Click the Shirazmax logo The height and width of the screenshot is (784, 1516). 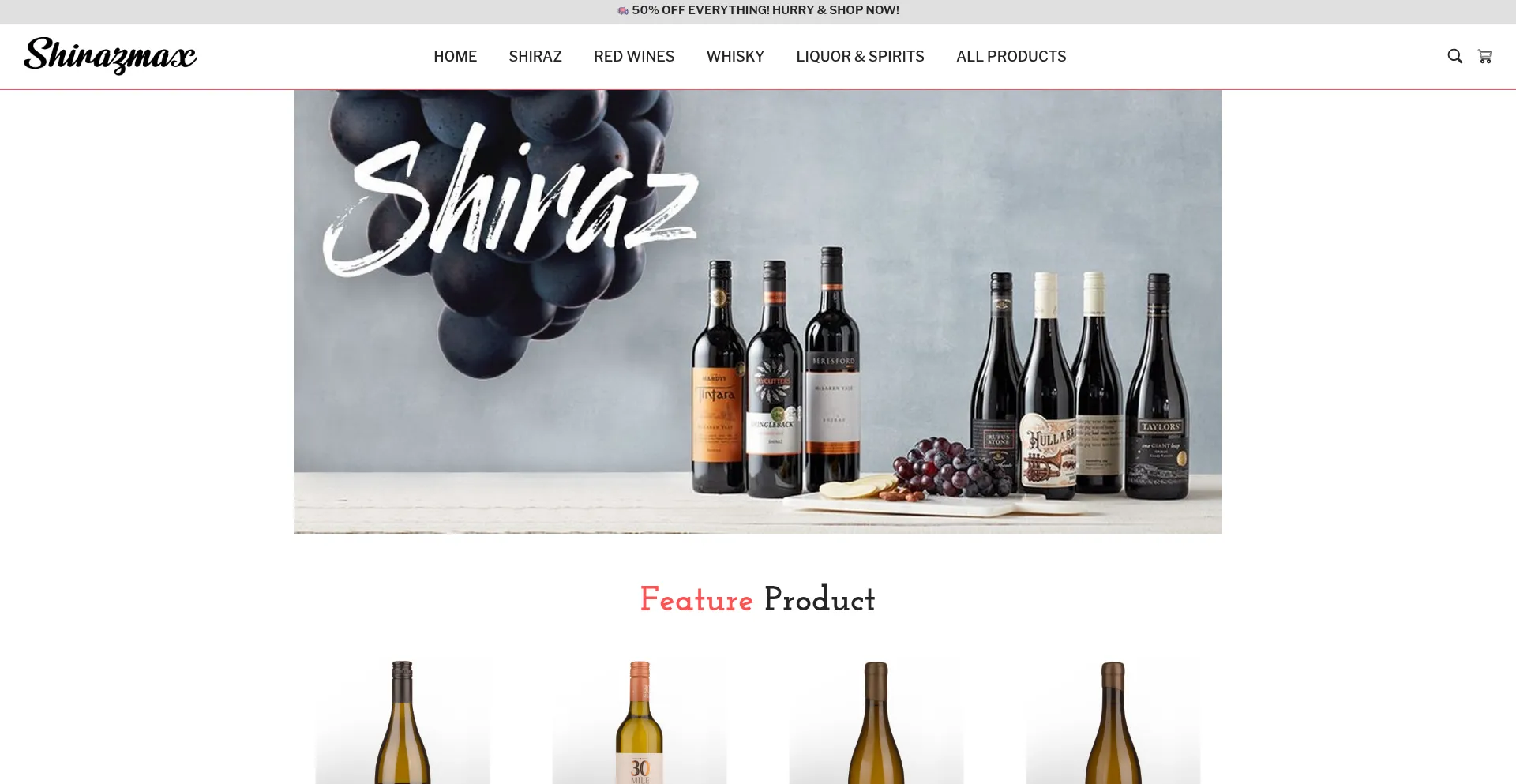[111, 56]
